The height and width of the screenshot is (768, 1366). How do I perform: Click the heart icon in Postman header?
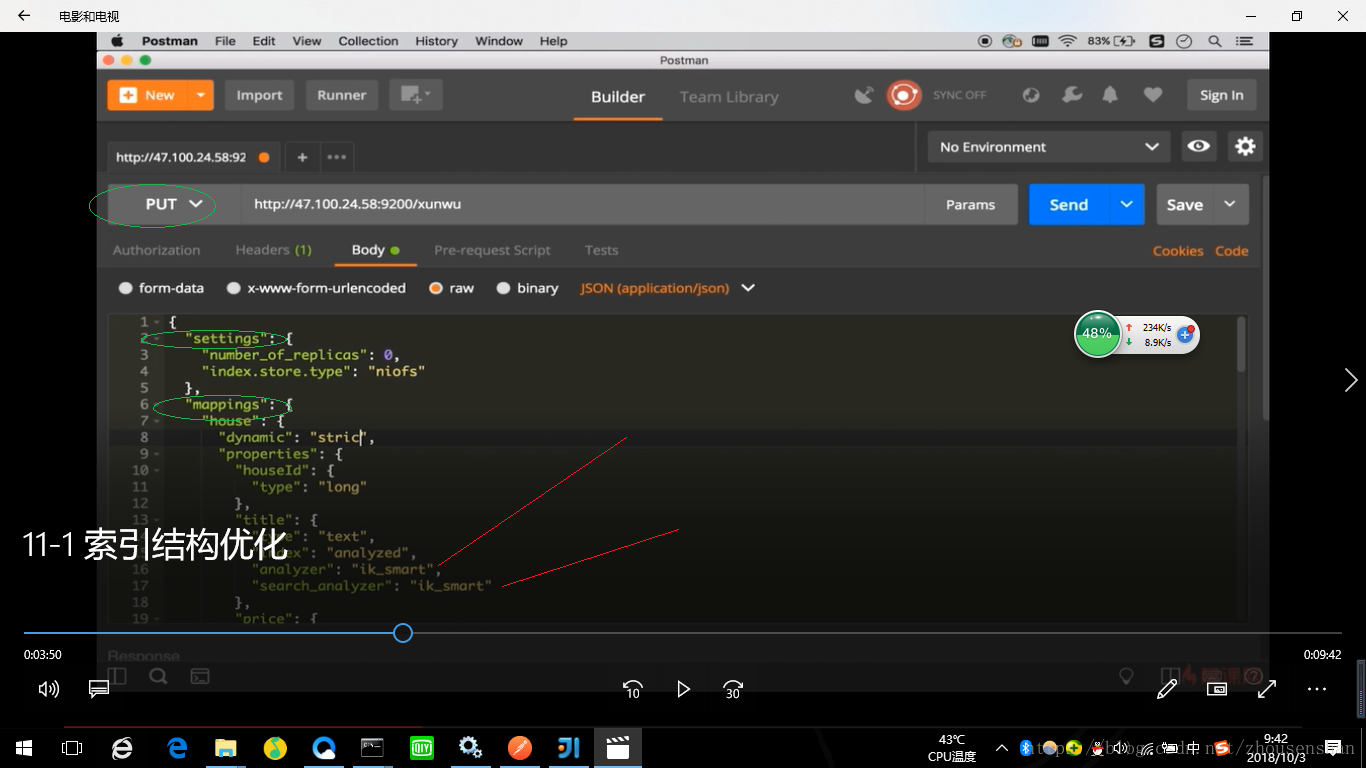[x=1153, y=95]
